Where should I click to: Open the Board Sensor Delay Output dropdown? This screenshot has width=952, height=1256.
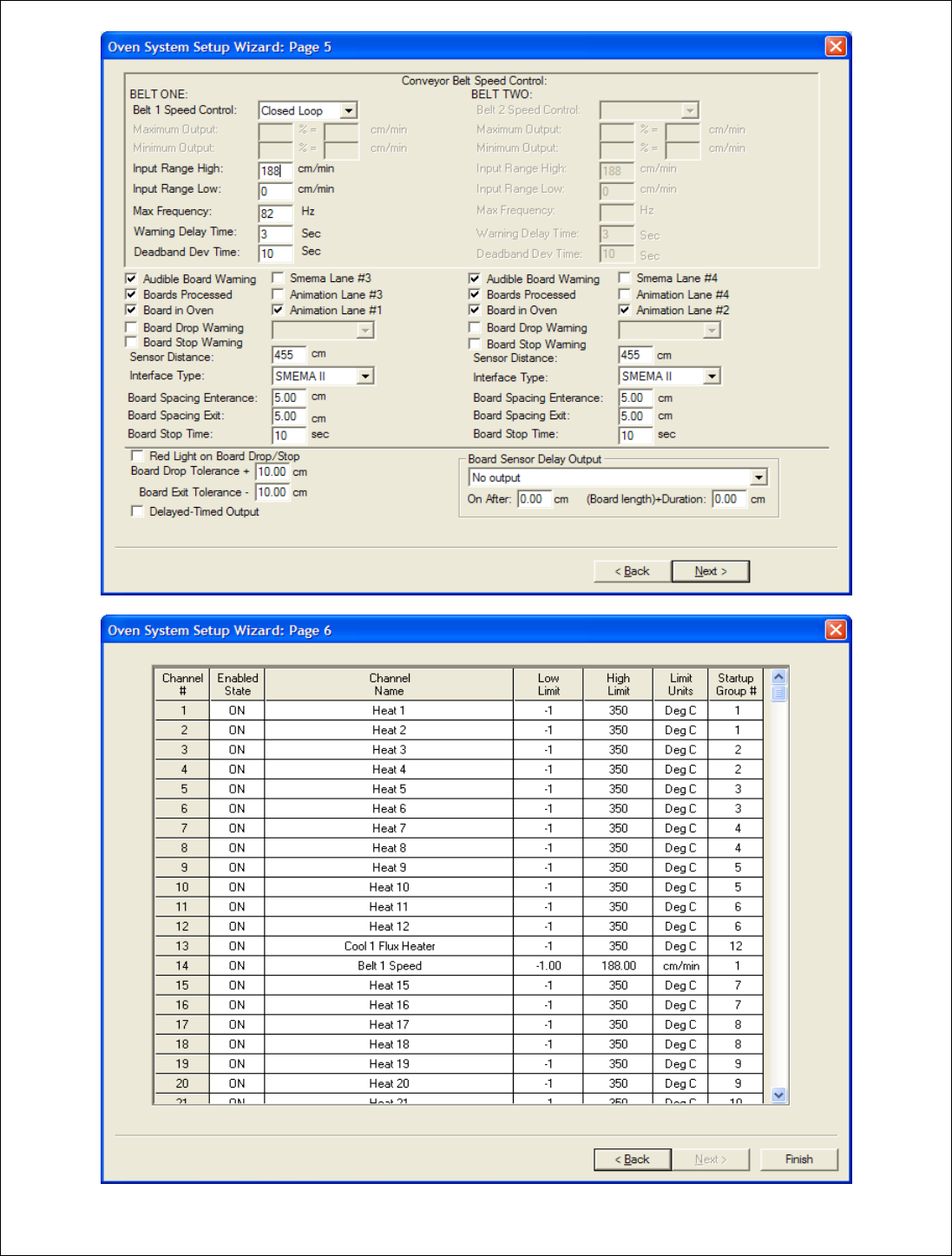(x=758, y=477)
